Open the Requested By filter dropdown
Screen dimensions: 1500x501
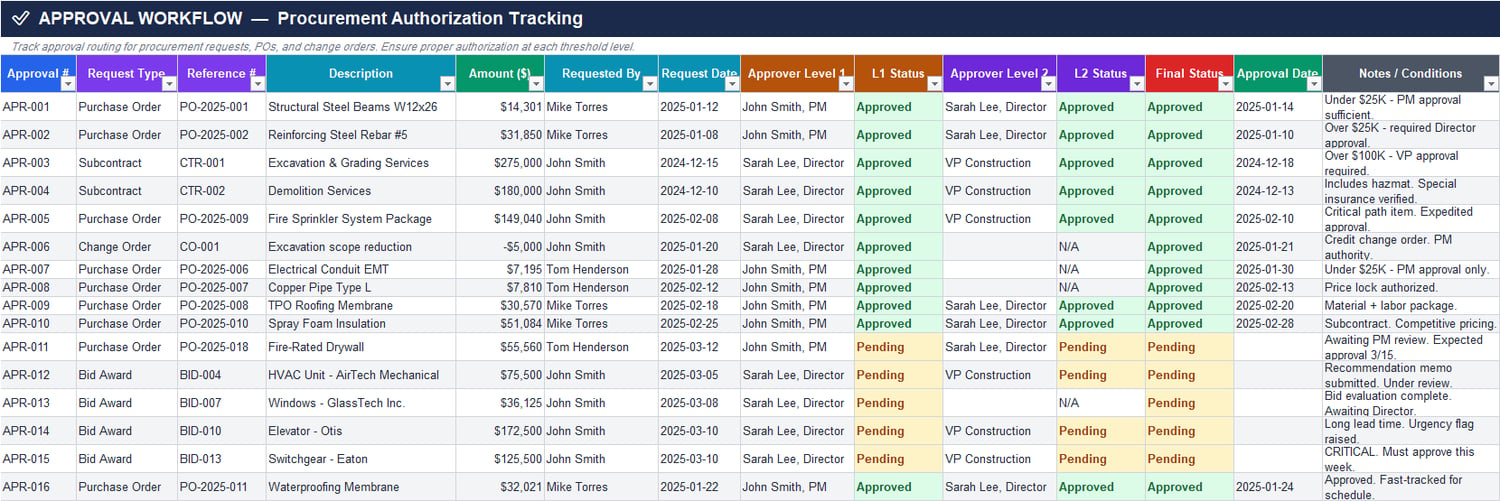649,85
